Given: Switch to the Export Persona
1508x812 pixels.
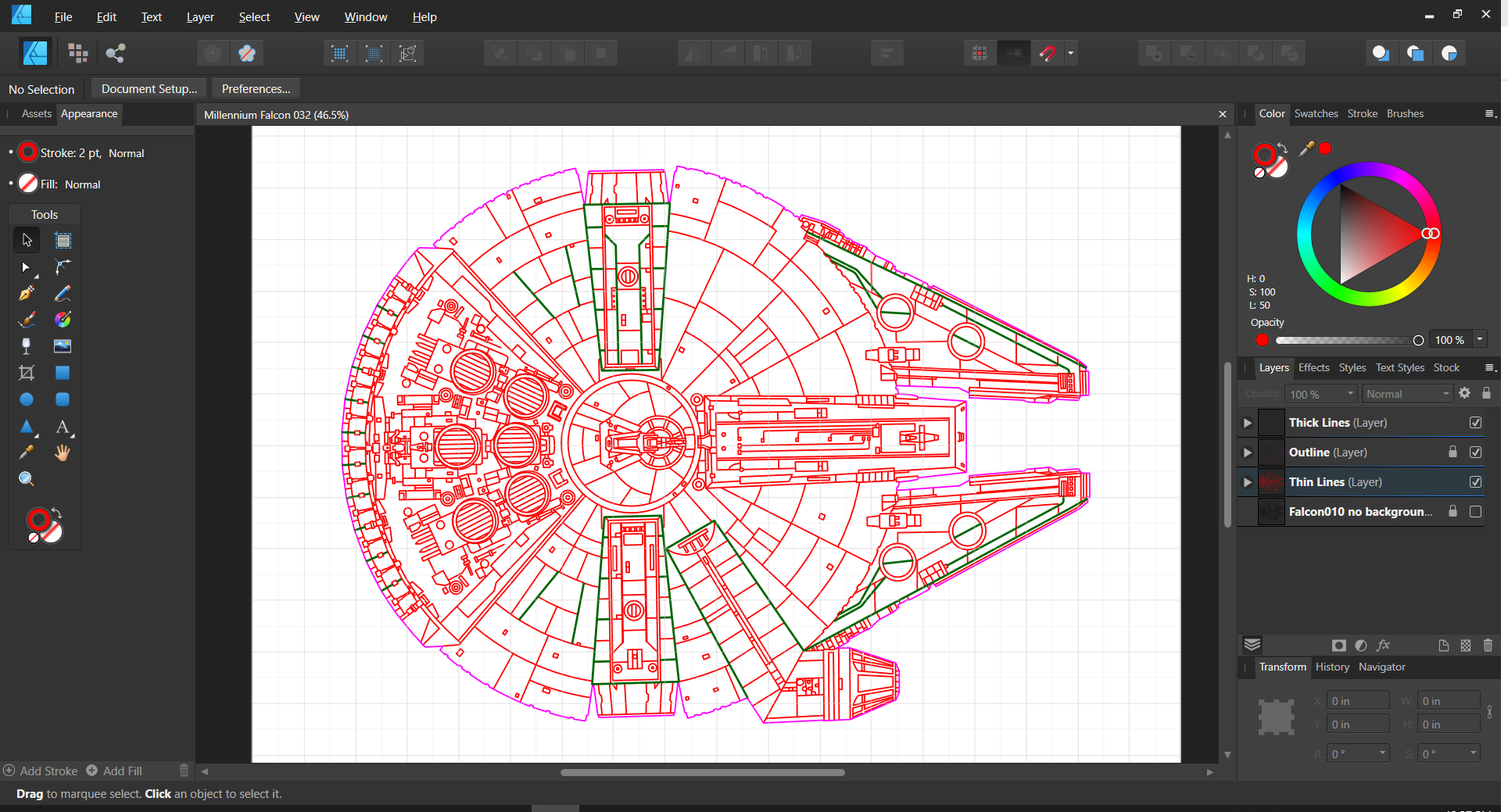Looking at the screenshot, I should (x=116, y=53).
